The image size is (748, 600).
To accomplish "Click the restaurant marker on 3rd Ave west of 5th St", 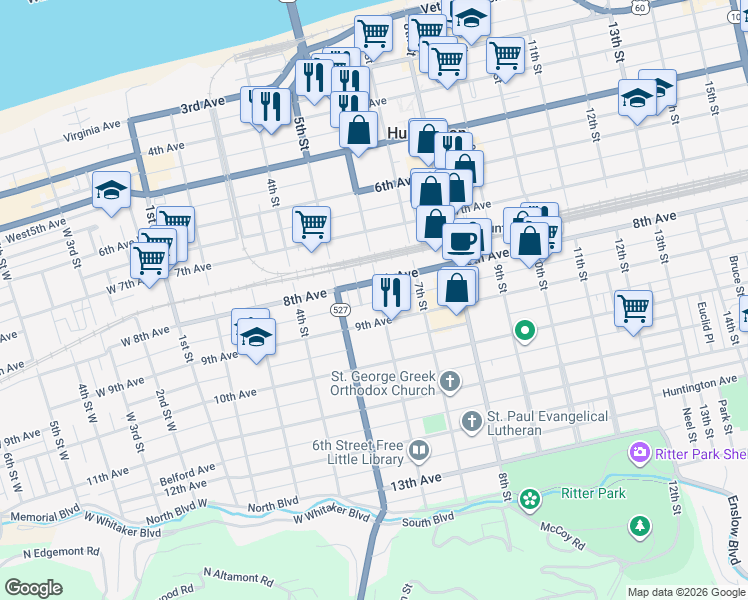I will [271, 108].
